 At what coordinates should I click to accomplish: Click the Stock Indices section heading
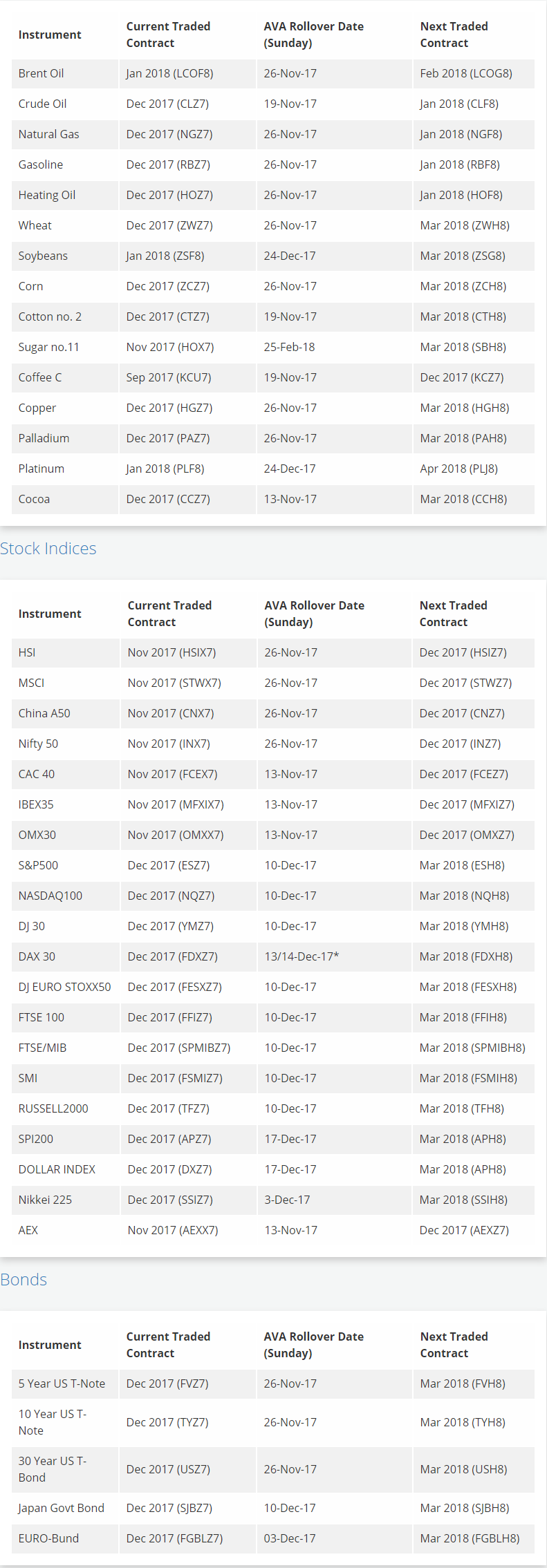click(x=48, y=548)
